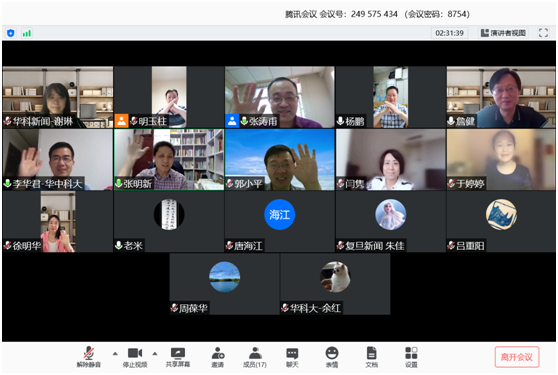Expand the arrow next to video button

155,354
